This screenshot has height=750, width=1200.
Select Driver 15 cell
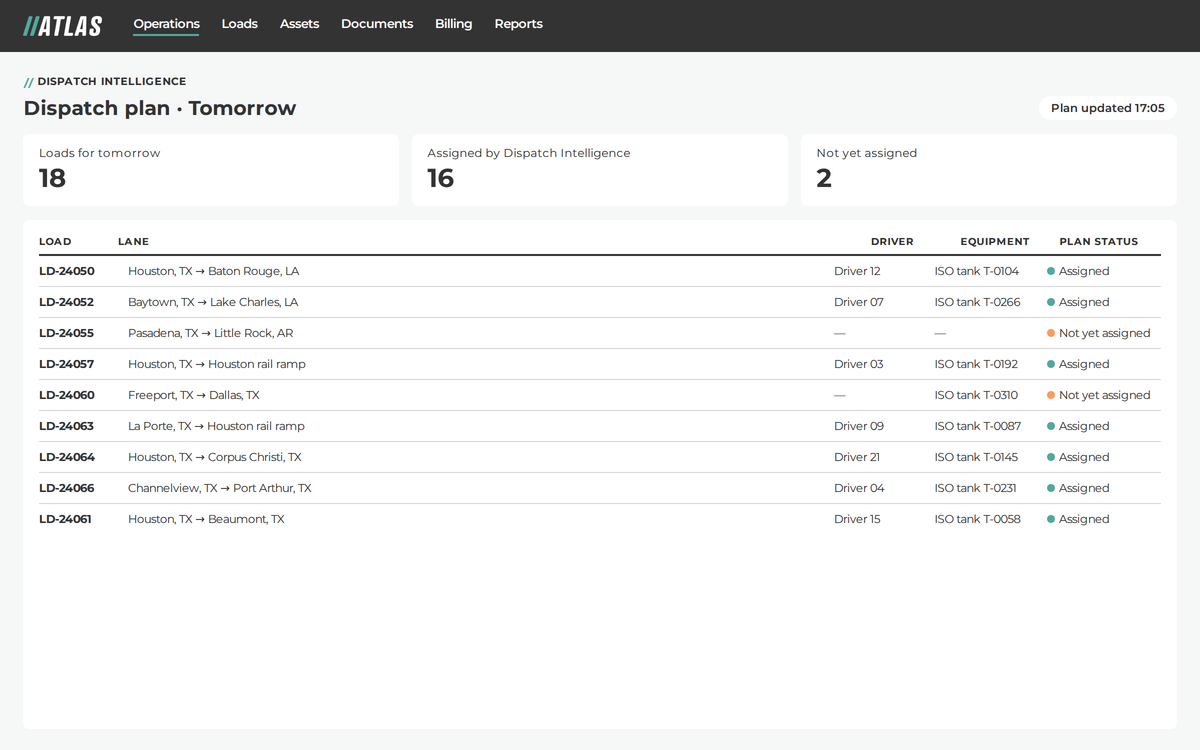click(857, 519)
